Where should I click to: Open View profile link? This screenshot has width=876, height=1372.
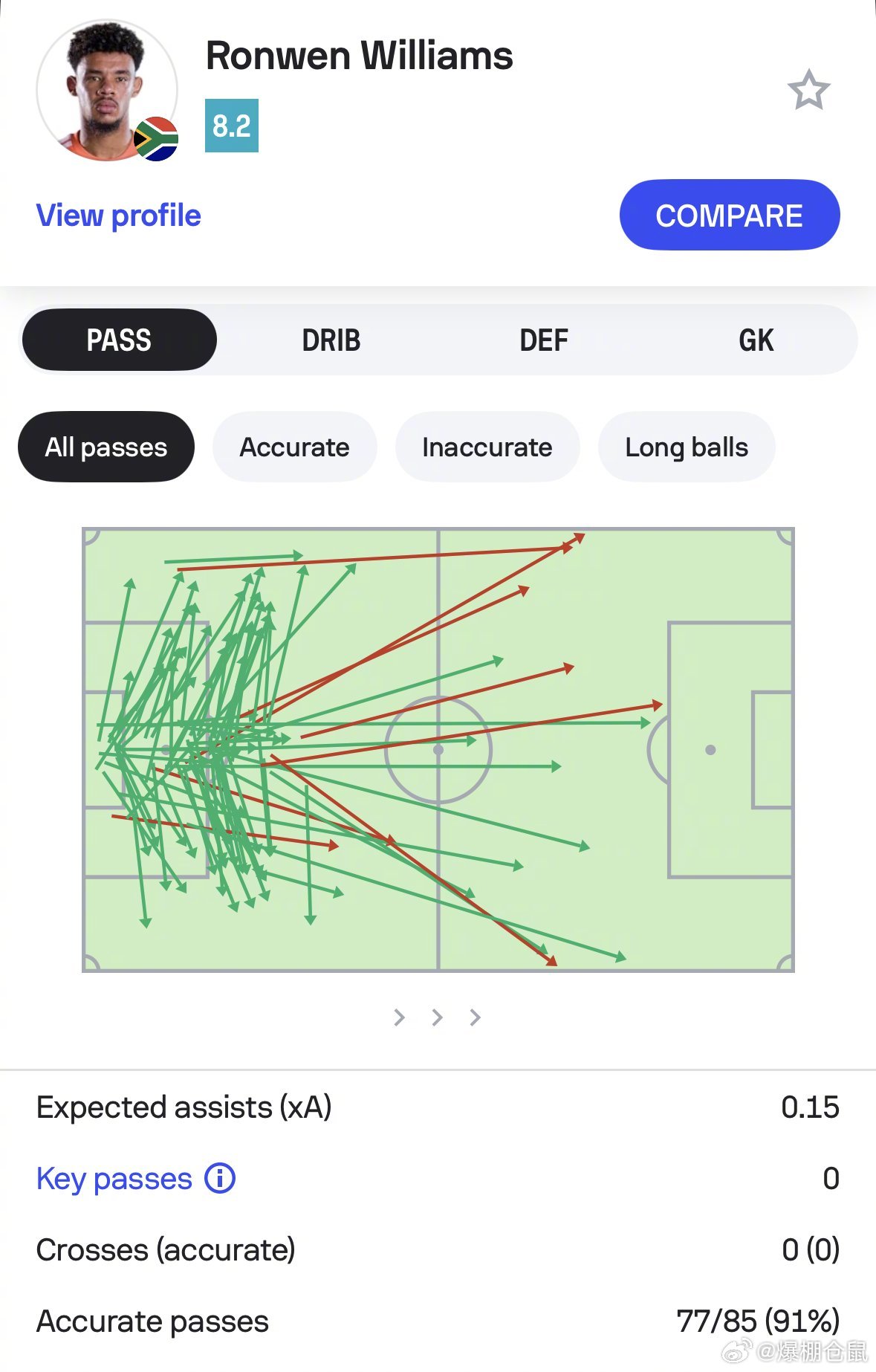click(119, 215)
